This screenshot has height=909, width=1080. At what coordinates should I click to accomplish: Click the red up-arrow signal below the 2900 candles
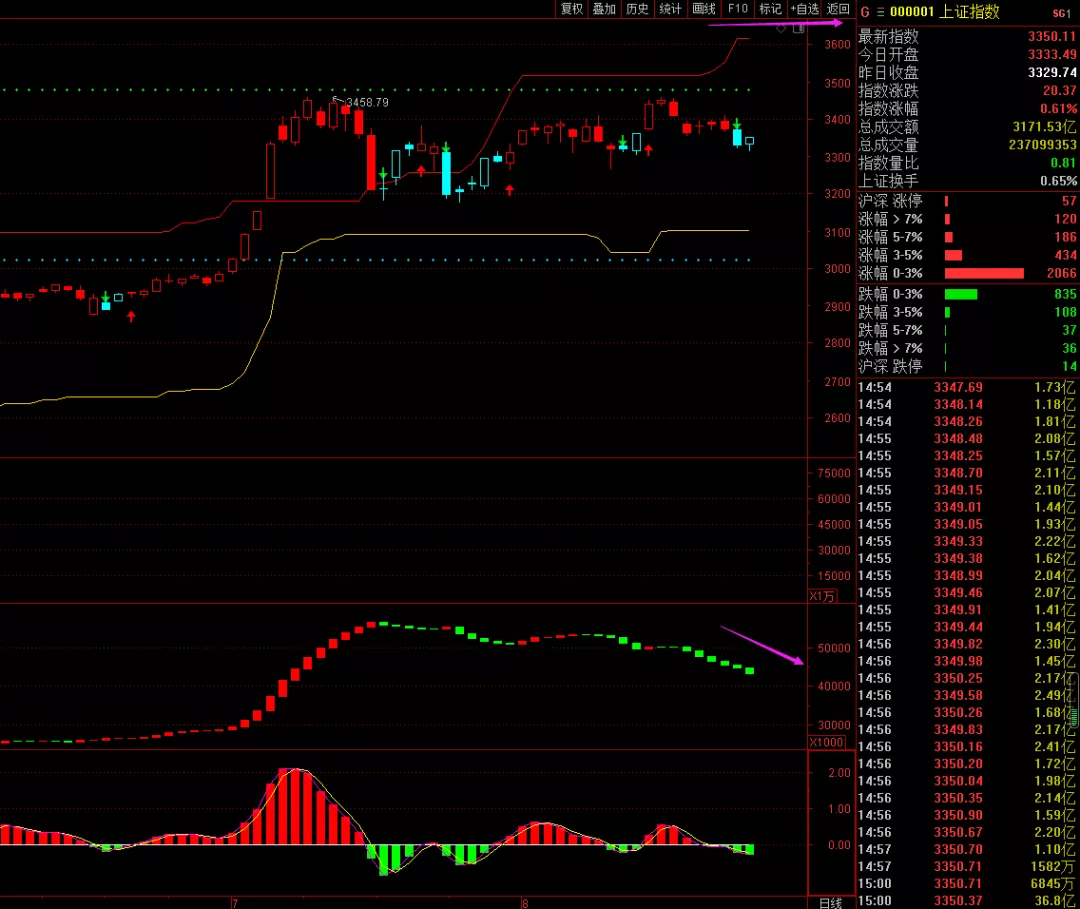point(131,316)
